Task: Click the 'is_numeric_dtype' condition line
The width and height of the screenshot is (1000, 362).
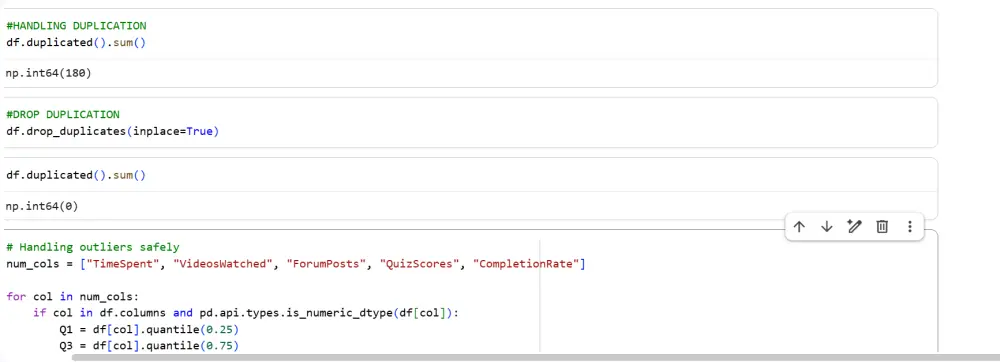Action: click(x=246, y=314)
